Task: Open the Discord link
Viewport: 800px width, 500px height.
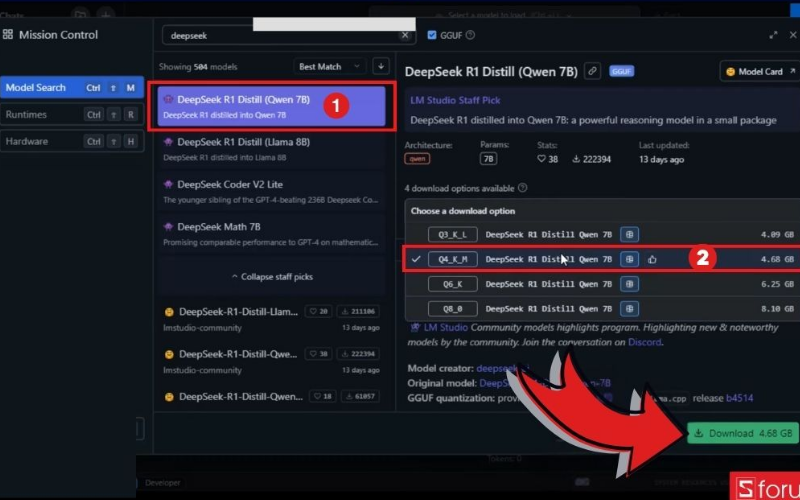Action: [644, 342]
